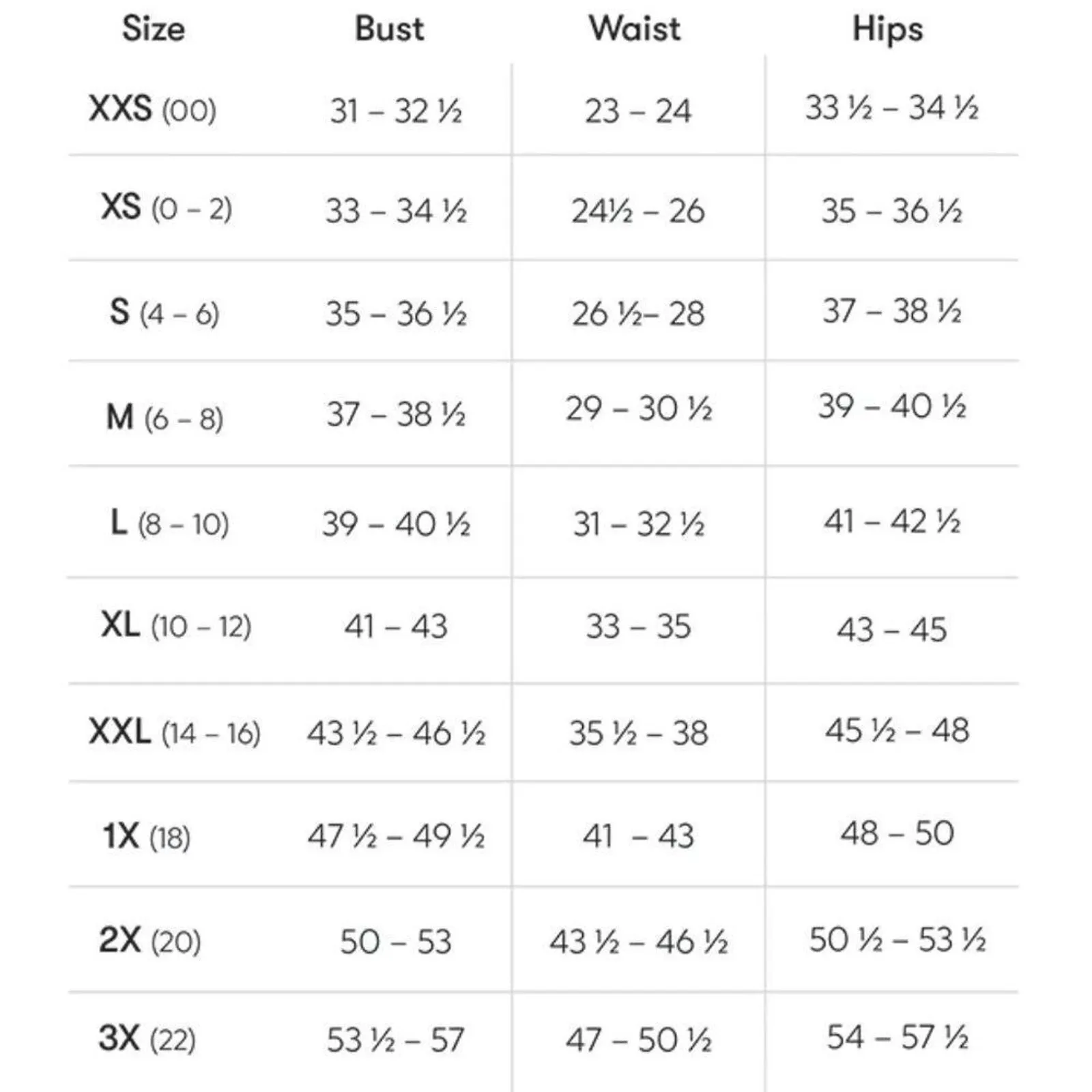1092x1092 pixels.
Task: Click the XXS bust measurement 31 – 32 ½
Action: (x=396, y=111)
